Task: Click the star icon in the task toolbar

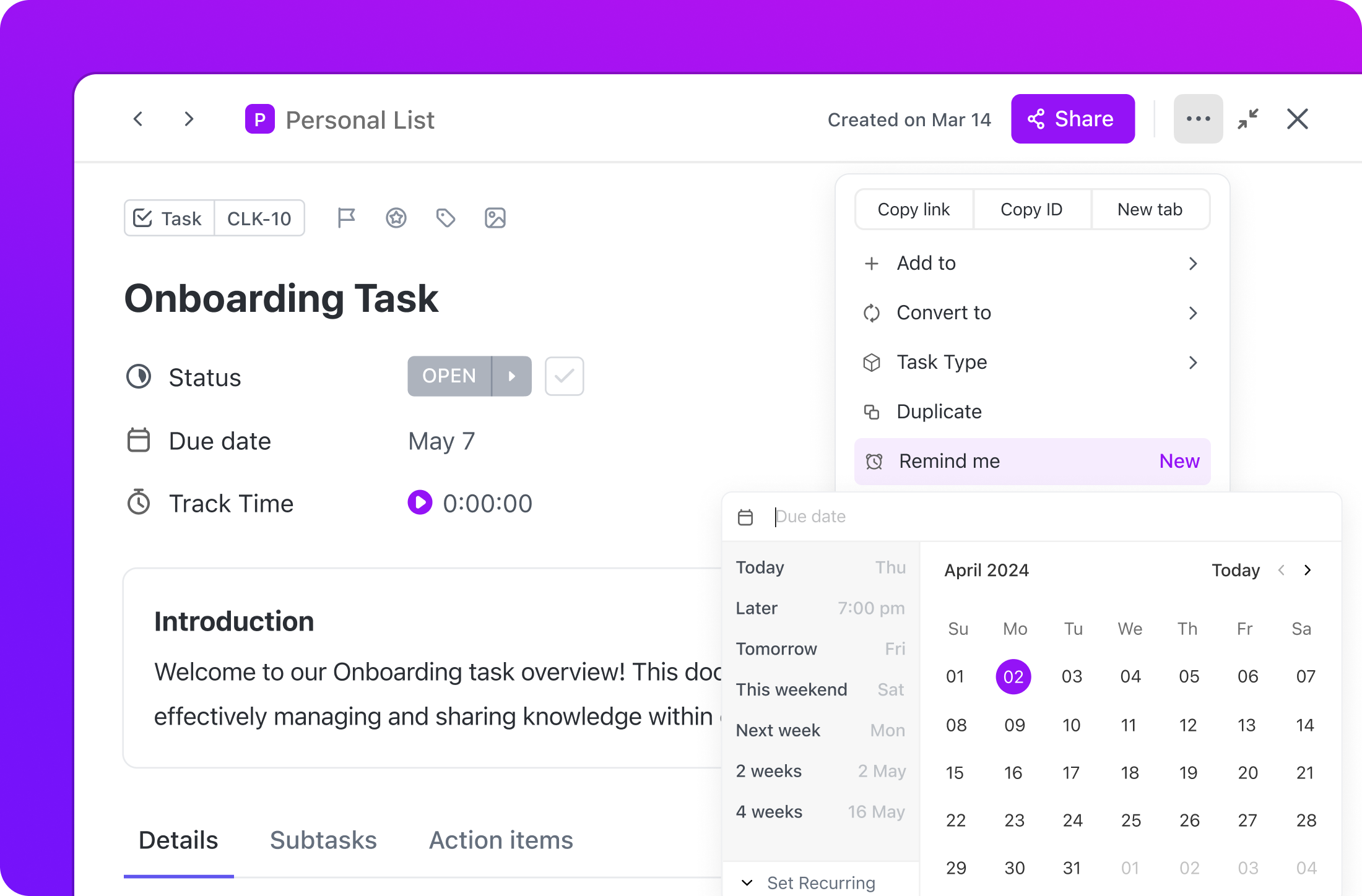Action: pyautogui.click(x=396, y=218)
